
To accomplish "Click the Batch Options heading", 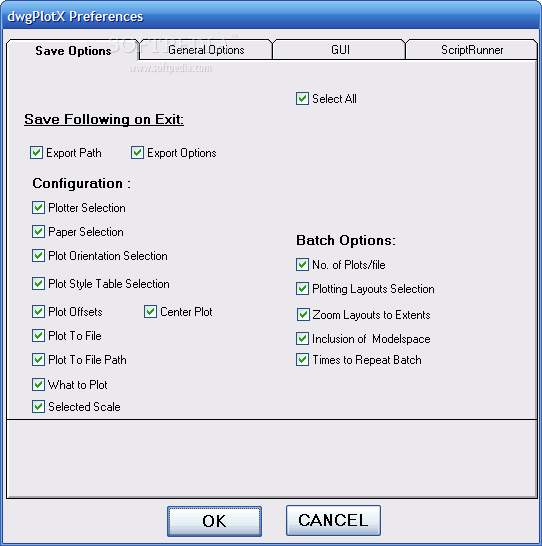I will click(x=346, y=240).
